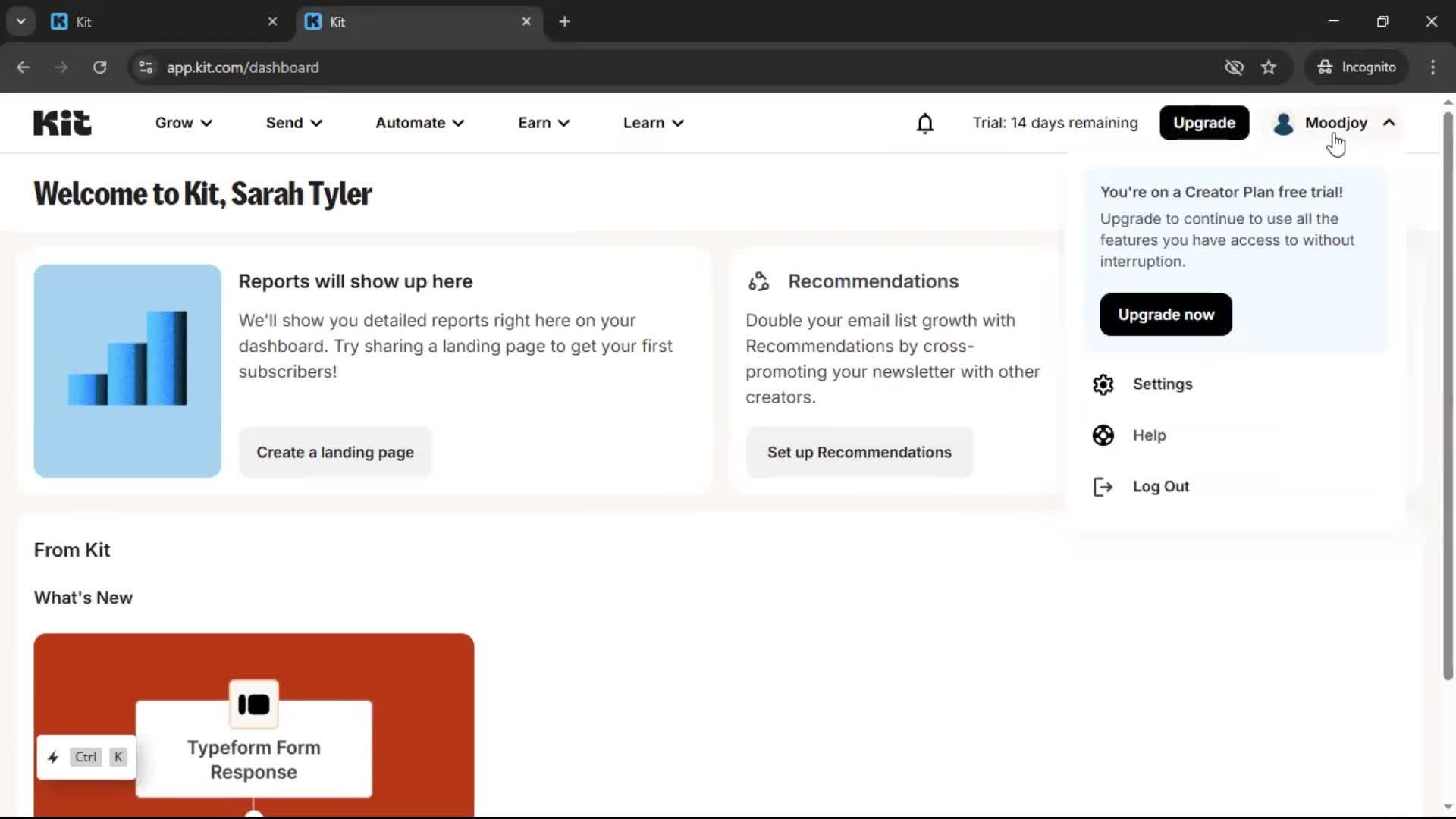
Task: Click the Log Out icon
Action: pyautogui.click(x=1103, y=486)
